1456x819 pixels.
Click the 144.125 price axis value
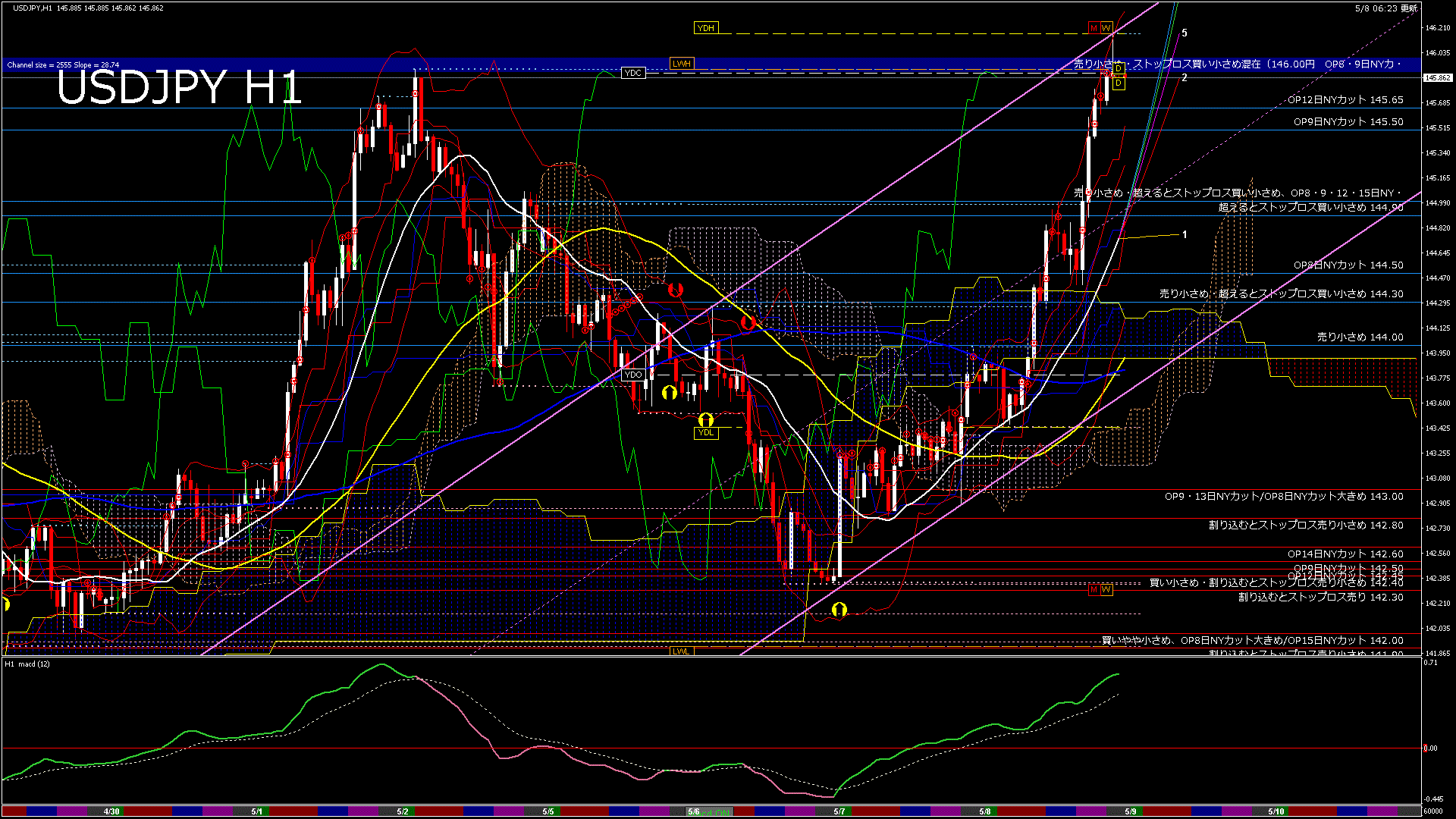(x=1438, y=328)
